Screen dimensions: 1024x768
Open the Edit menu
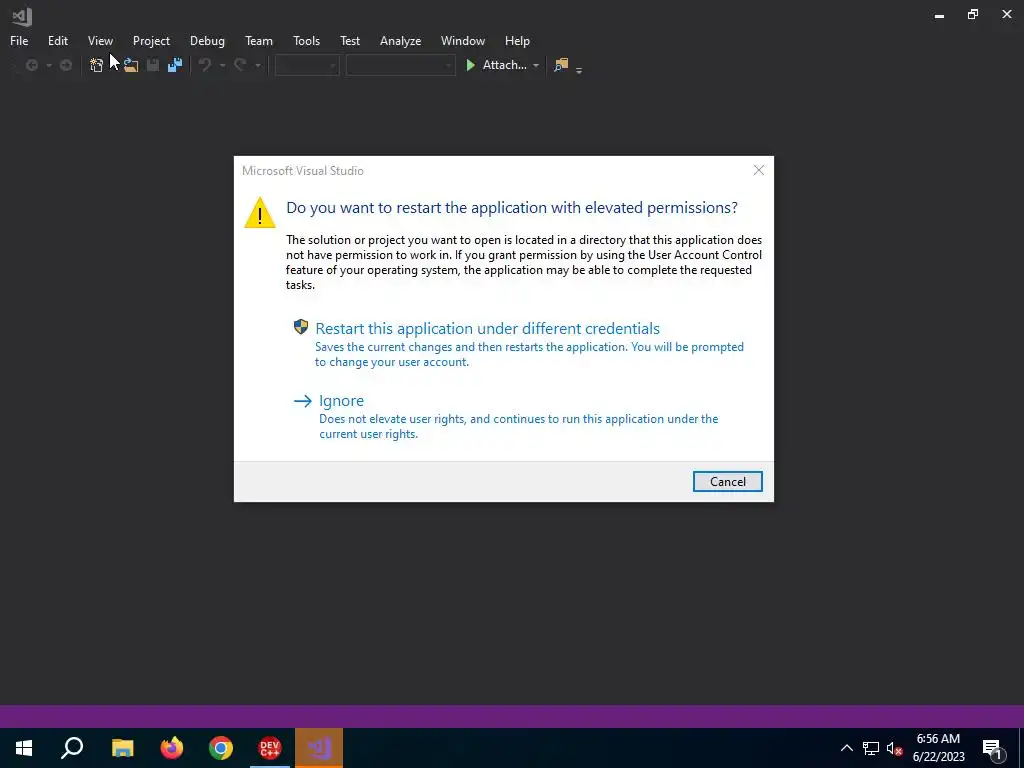[57, 40]
